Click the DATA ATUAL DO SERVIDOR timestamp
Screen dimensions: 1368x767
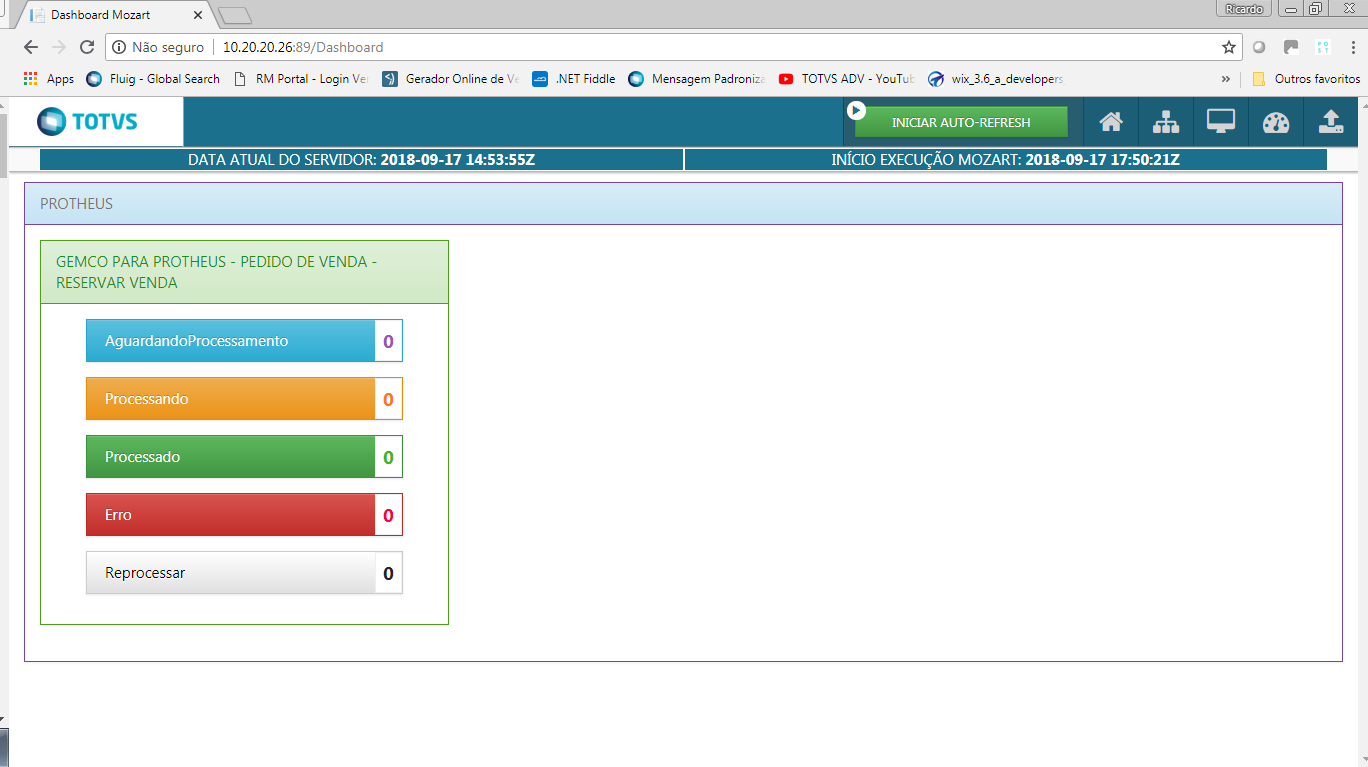[x=458, y=160]
